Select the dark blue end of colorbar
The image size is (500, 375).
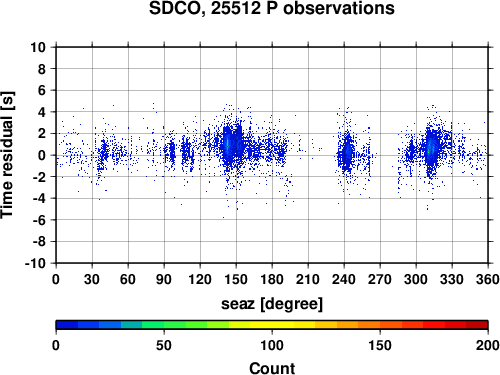(67, 325)
